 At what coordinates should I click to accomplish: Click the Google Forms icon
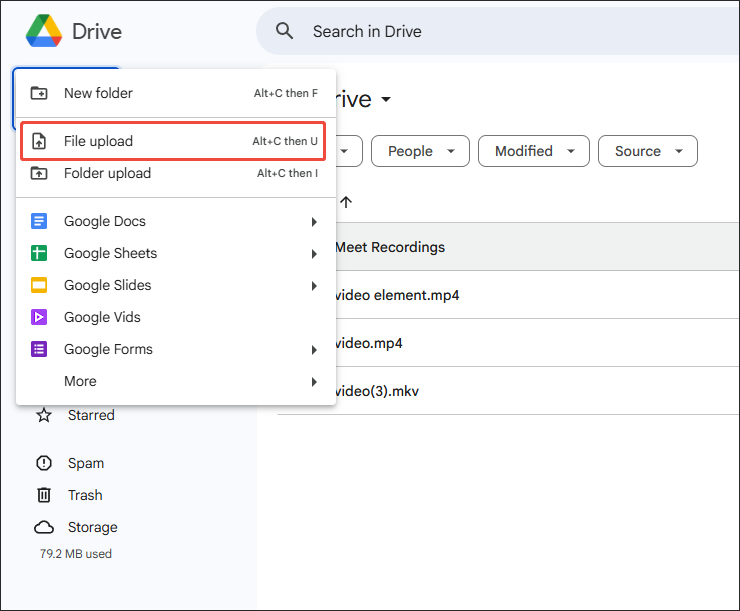tap(39, 349)
